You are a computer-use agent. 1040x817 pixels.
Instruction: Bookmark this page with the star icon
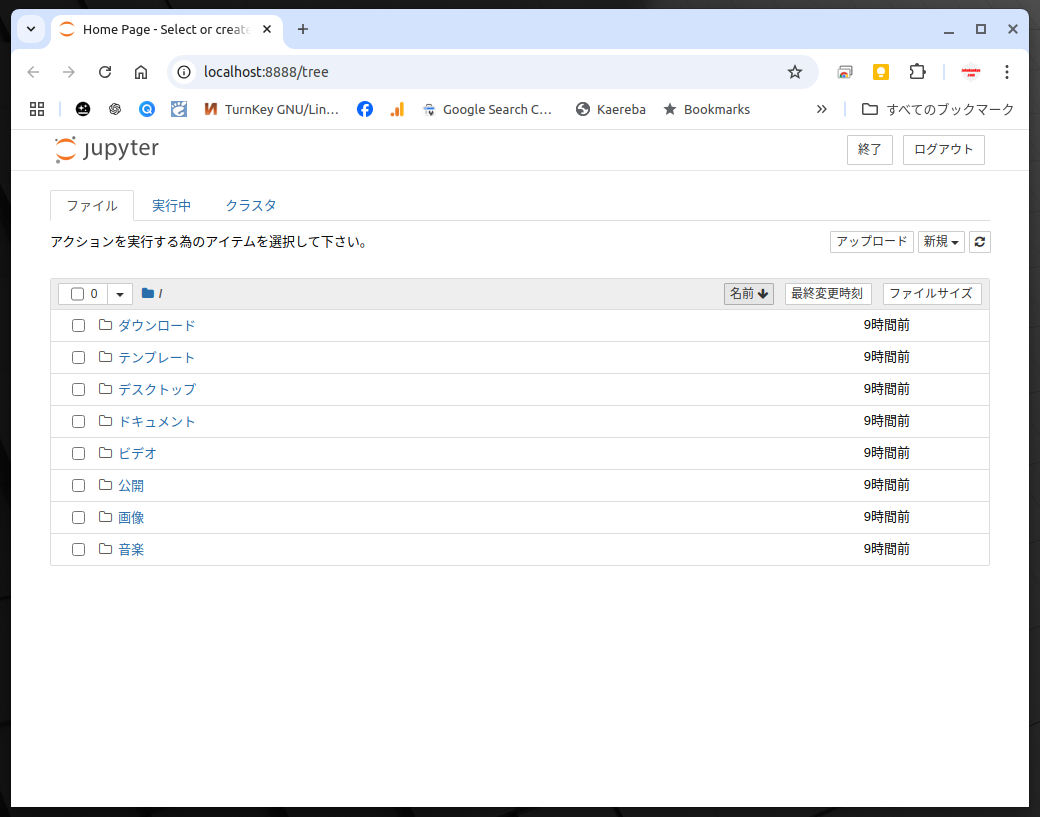tap(795, 72)
